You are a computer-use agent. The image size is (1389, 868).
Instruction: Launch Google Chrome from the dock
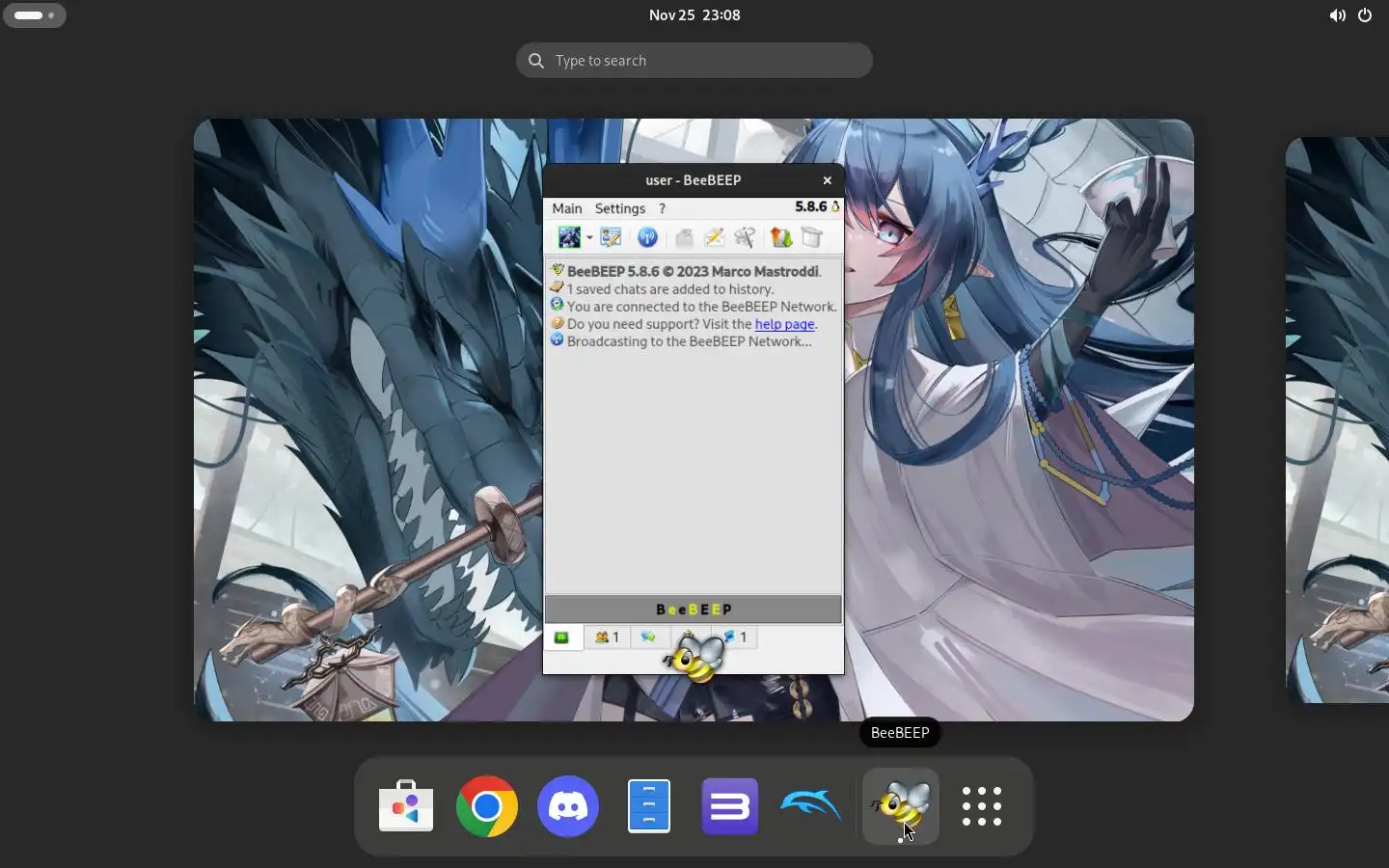(487, 806)
